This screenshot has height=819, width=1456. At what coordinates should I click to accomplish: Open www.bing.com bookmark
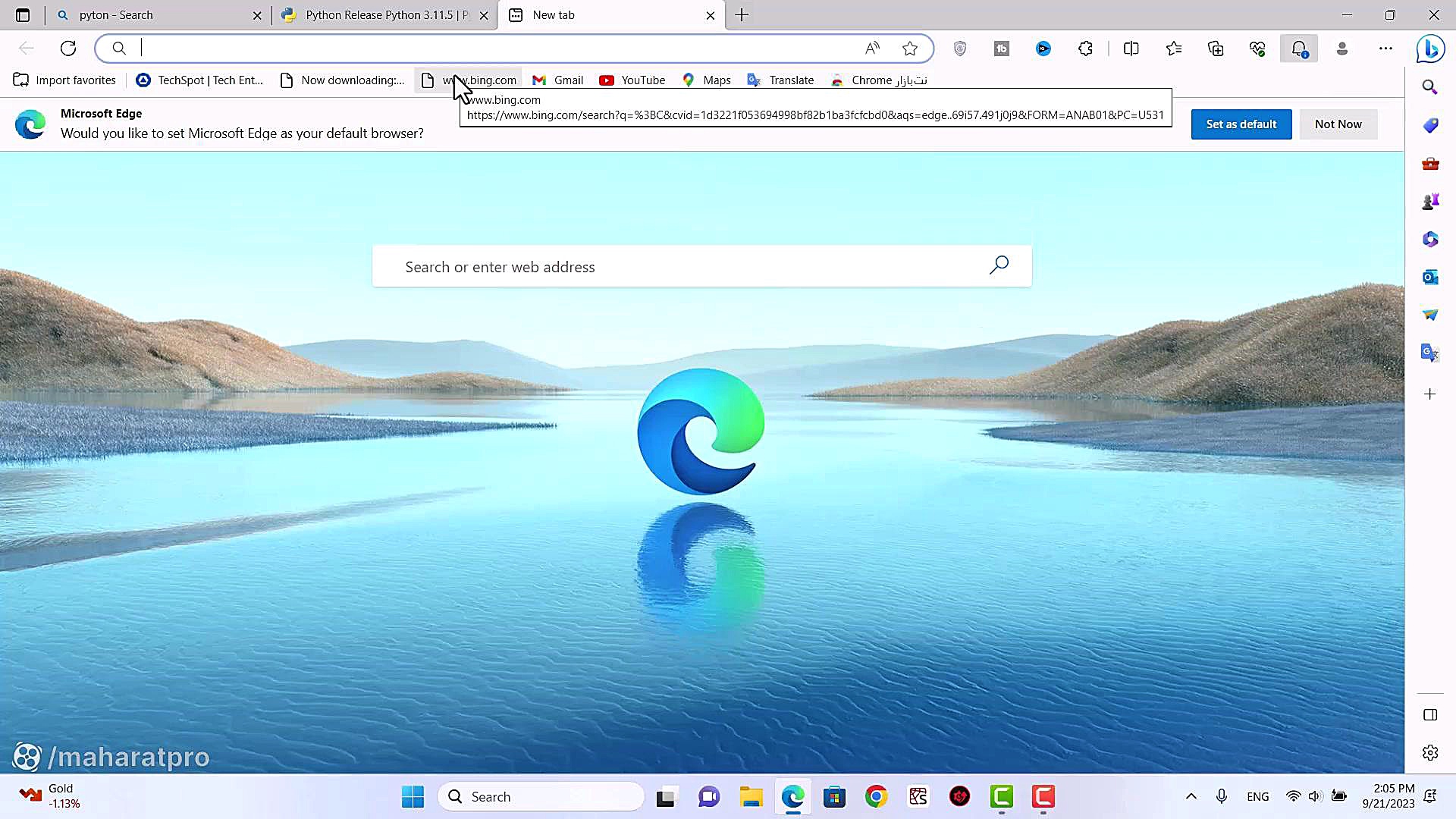click(469, 80)
